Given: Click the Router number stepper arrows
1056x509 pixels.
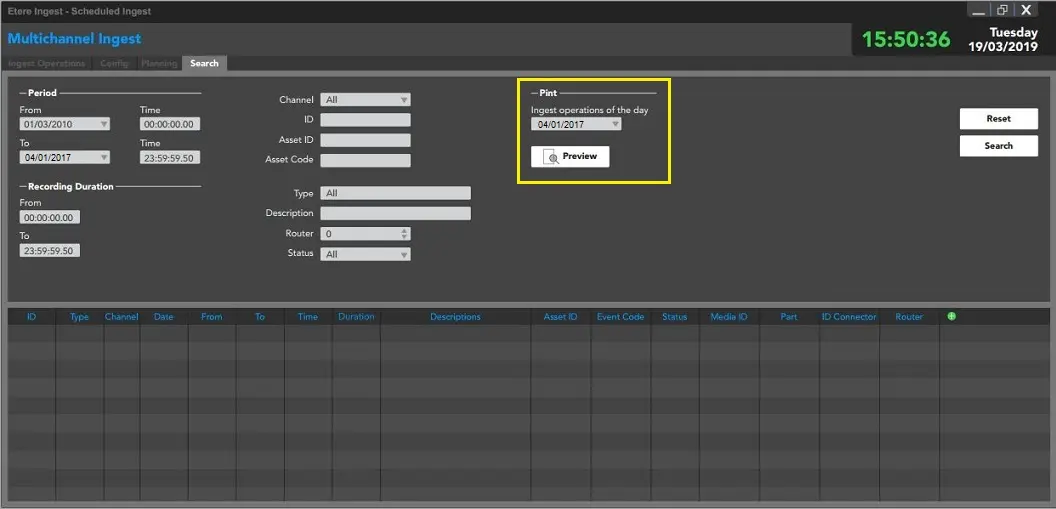Looking at the screenshot, I should click(404, 234).
